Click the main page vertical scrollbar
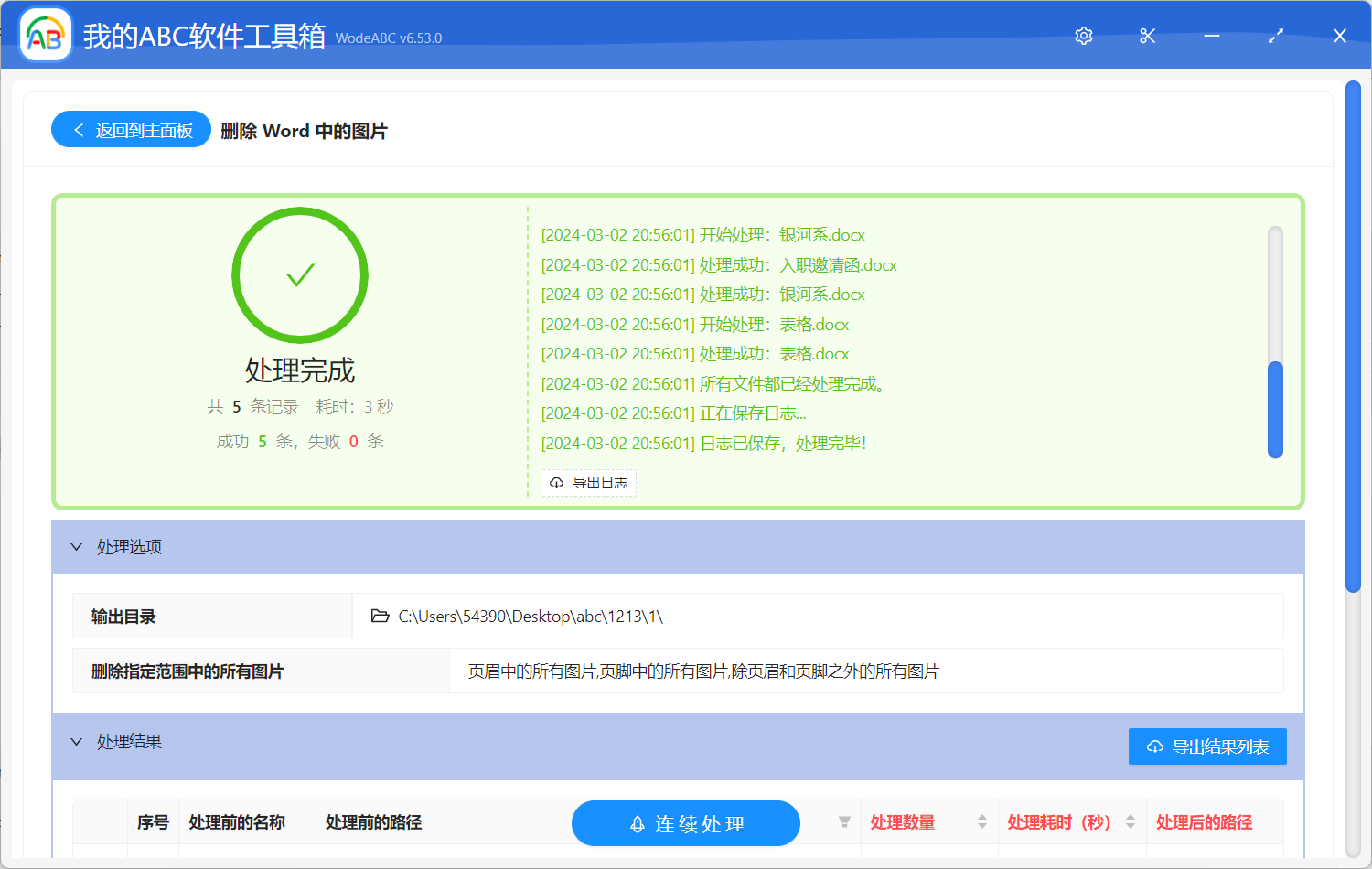The height and width of the screenshot is (869, 1372). [1353, 338]
